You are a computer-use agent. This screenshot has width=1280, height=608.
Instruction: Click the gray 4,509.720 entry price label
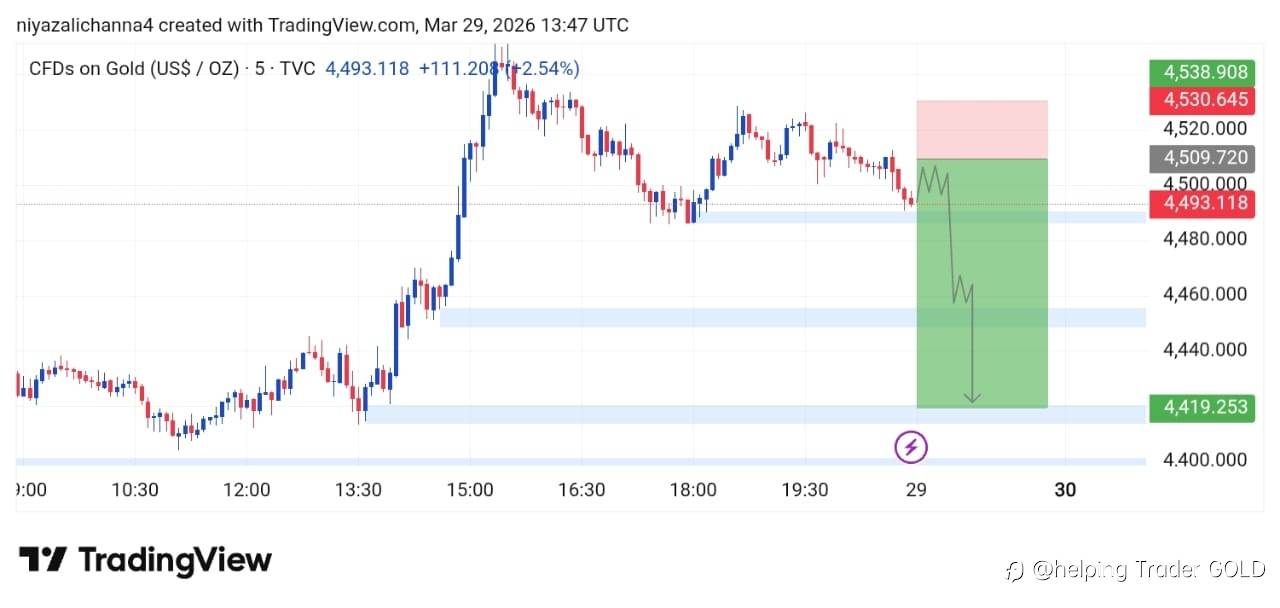(x=1203, y=158)
